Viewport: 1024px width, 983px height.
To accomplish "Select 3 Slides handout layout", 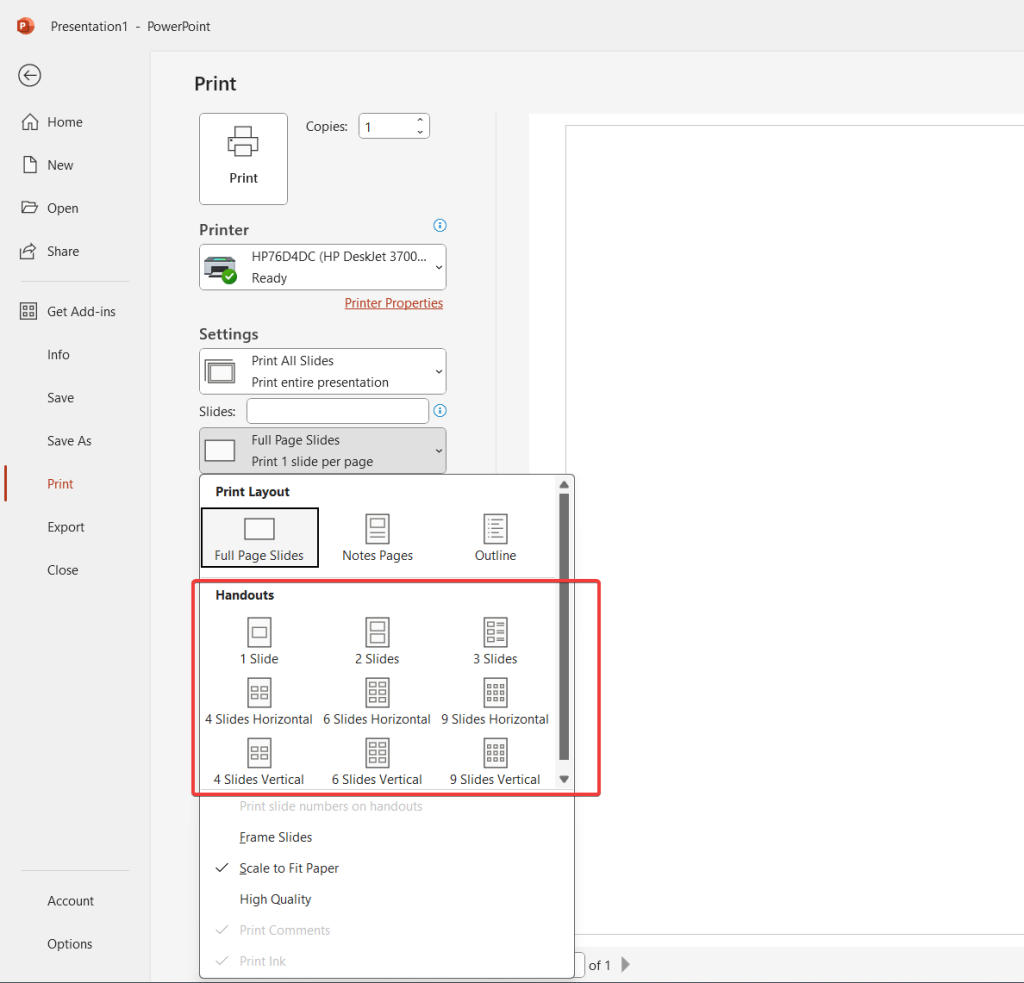I will (x=494, y=638).
